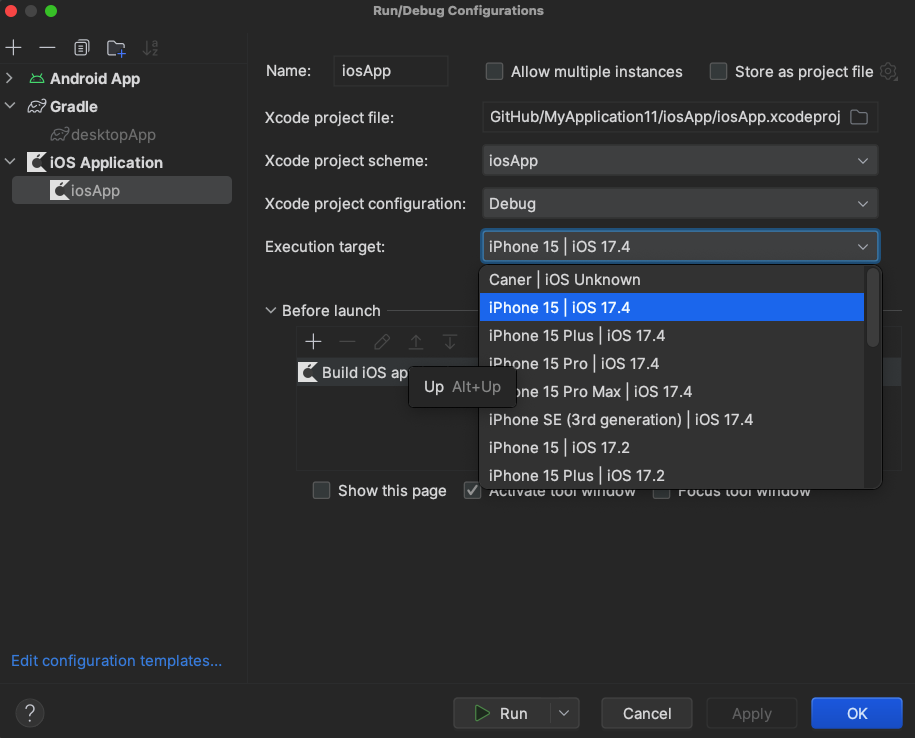Choose iPhone 15 Plus | iOS 17.4
This screenshot has width=915, height=738.
pos(671,335)
